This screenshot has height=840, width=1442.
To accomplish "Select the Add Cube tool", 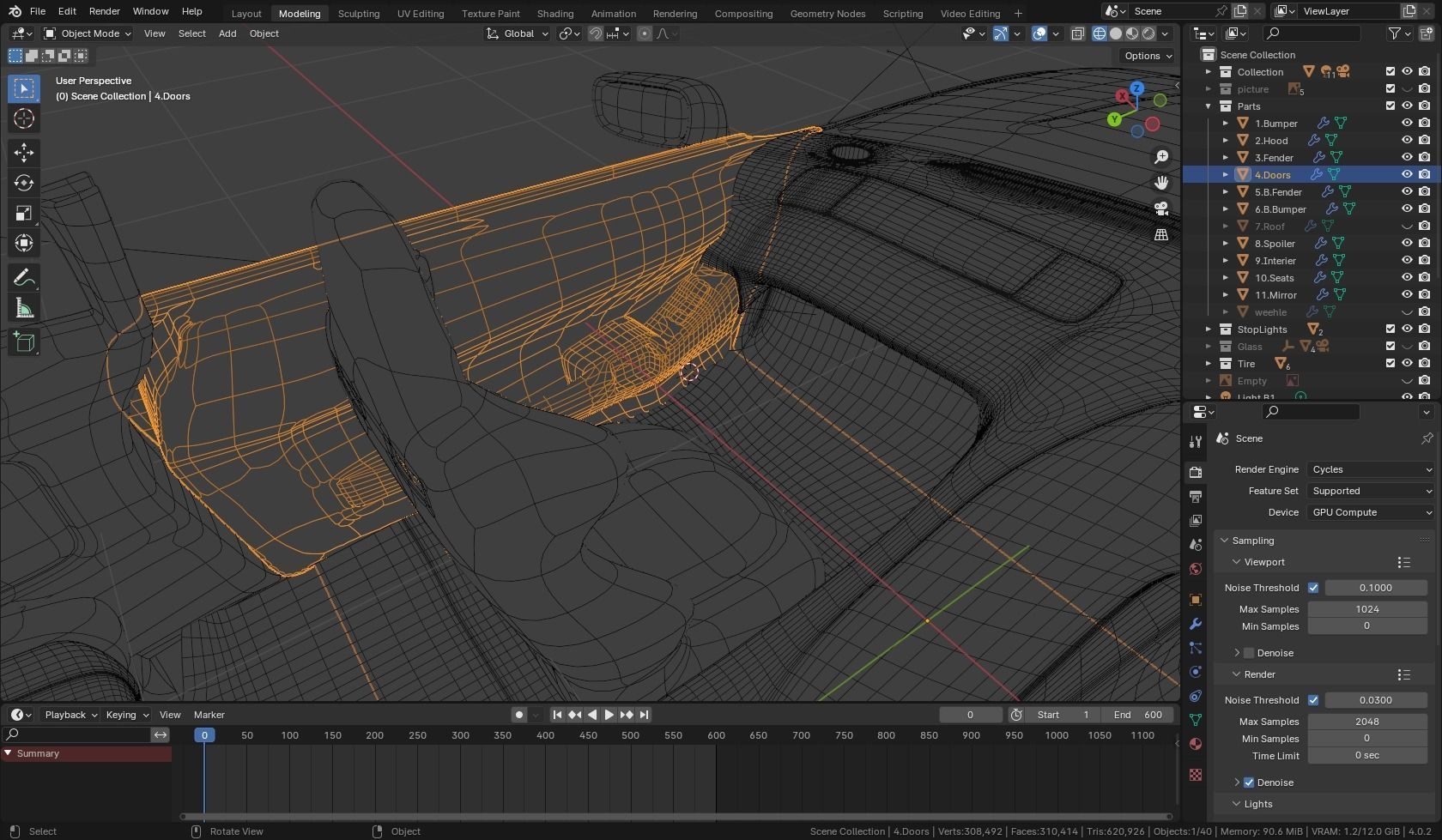I will (24, 342).
